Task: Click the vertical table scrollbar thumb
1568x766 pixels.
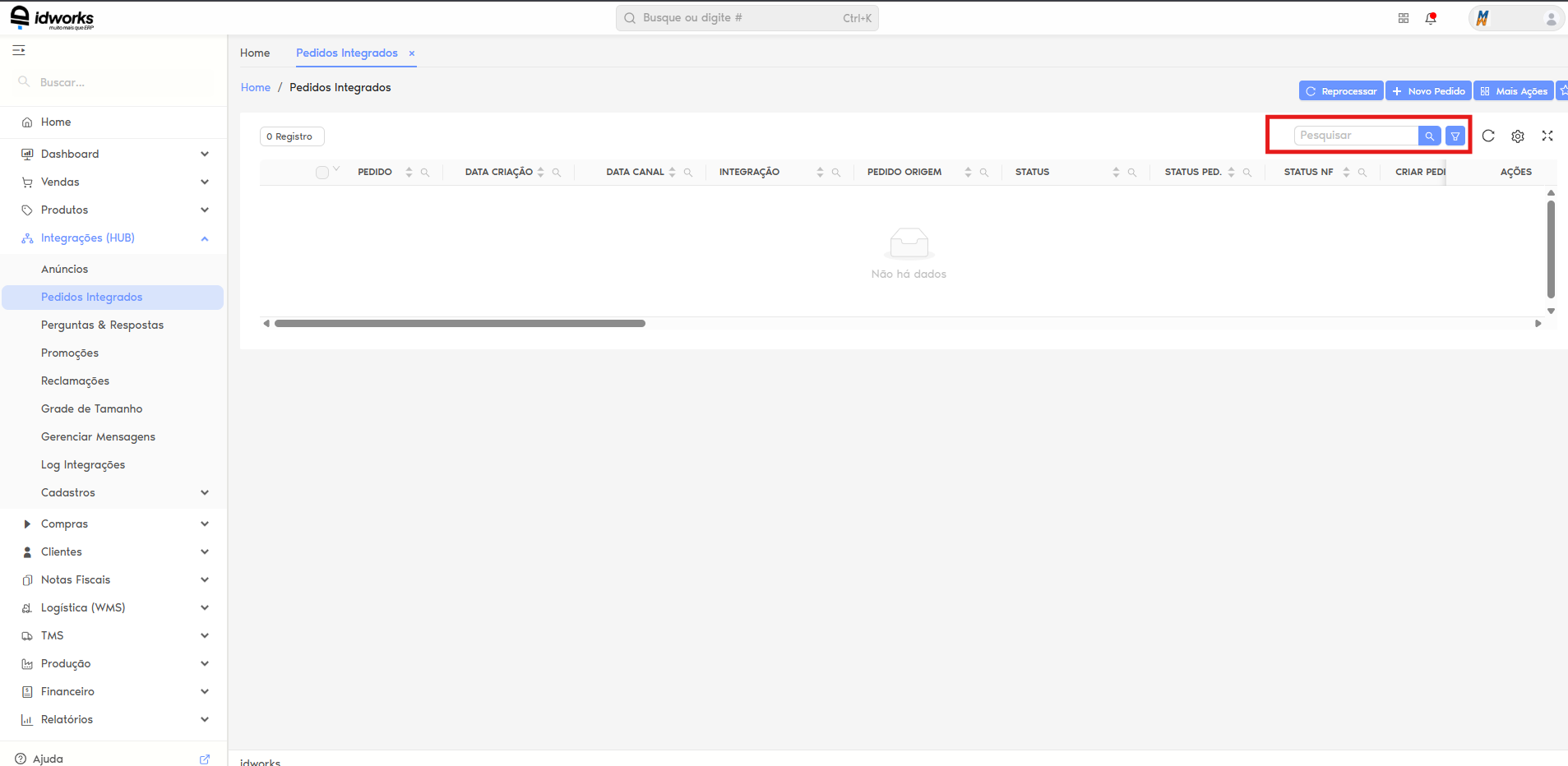Action: (1551, 249)
